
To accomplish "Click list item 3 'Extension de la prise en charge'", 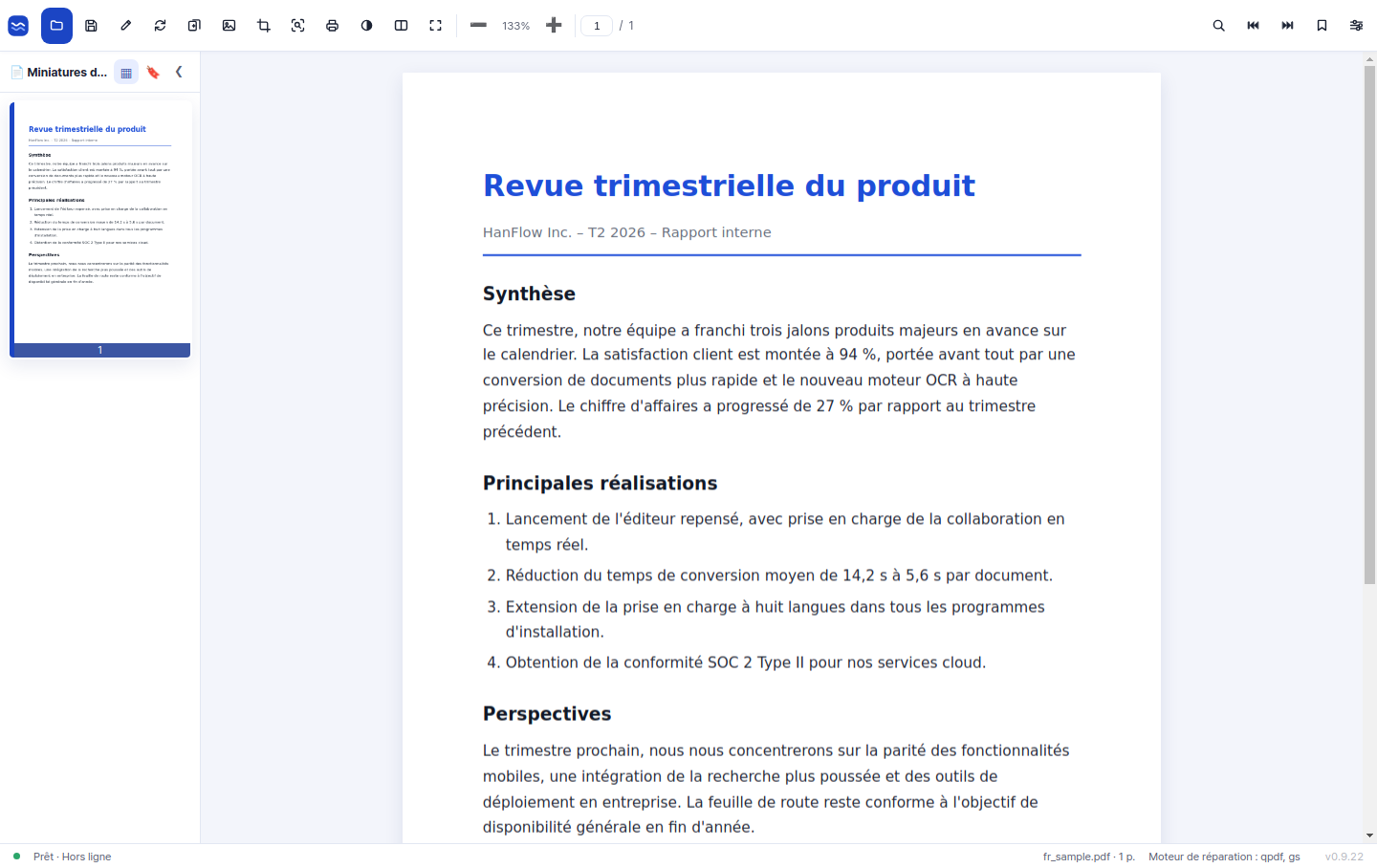I will [x=775, y=619].
